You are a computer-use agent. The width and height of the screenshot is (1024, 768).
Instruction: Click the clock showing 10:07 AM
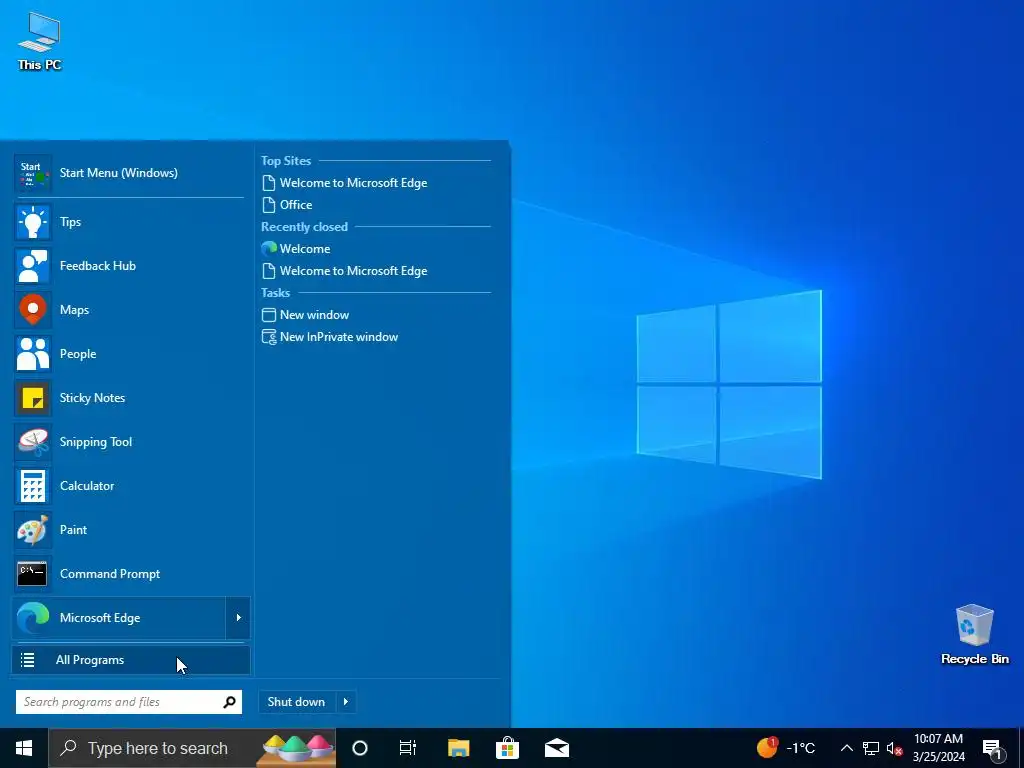click(x=938, y=748)
